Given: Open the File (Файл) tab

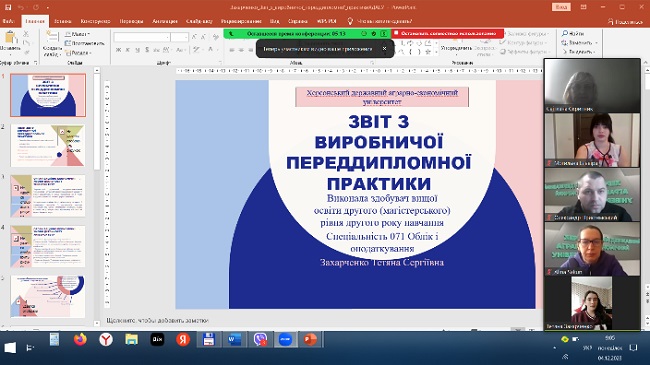Looking at the screenshot, I should (8, 21).
